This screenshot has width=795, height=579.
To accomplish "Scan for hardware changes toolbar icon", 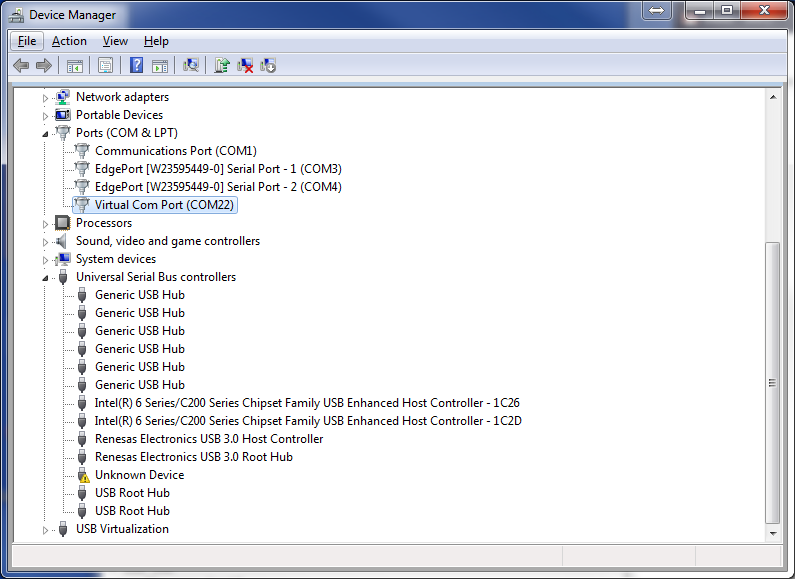I will (x=191, y=65).
